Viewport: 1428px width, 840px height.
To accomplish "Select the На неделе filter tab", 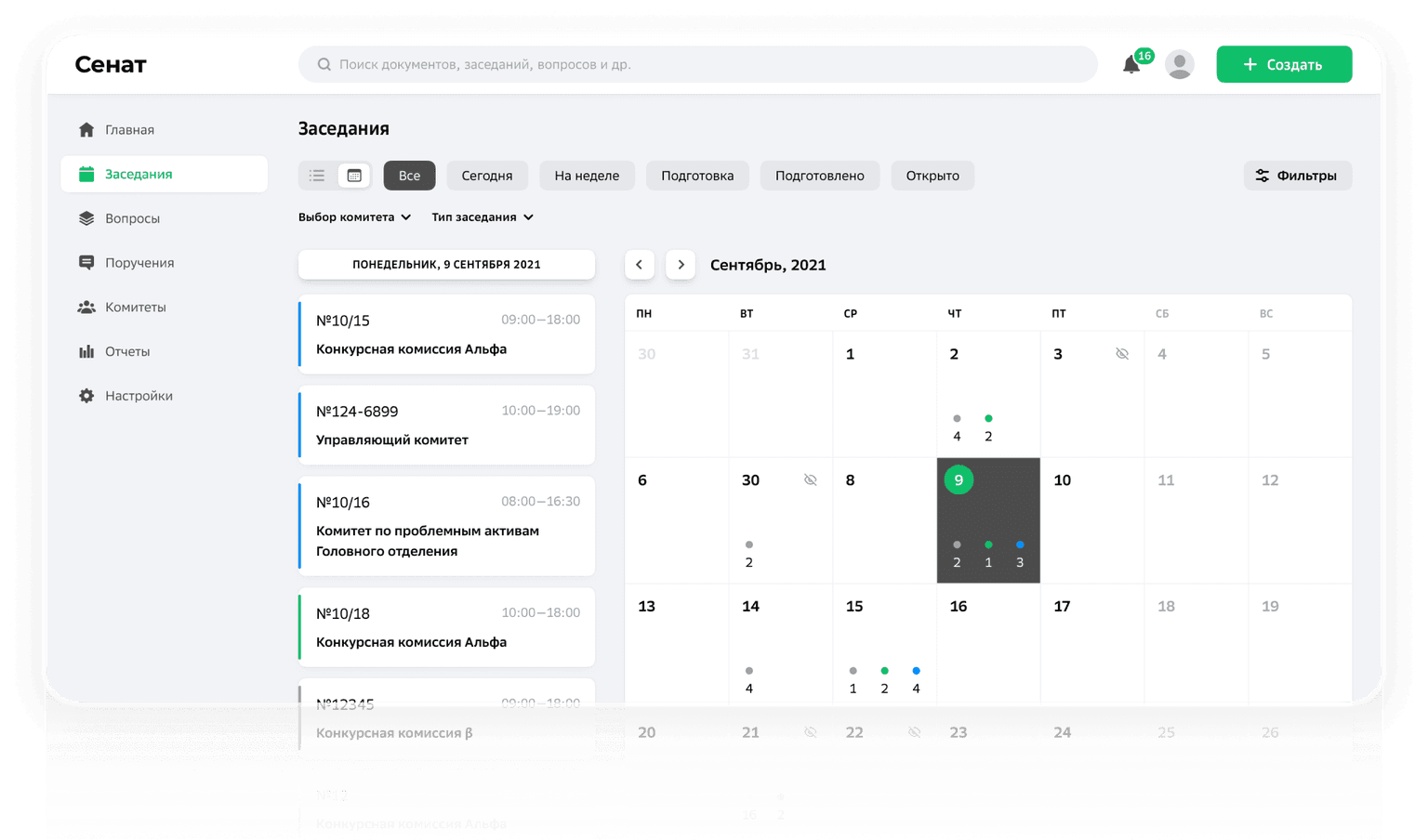I will pos(587,176).
